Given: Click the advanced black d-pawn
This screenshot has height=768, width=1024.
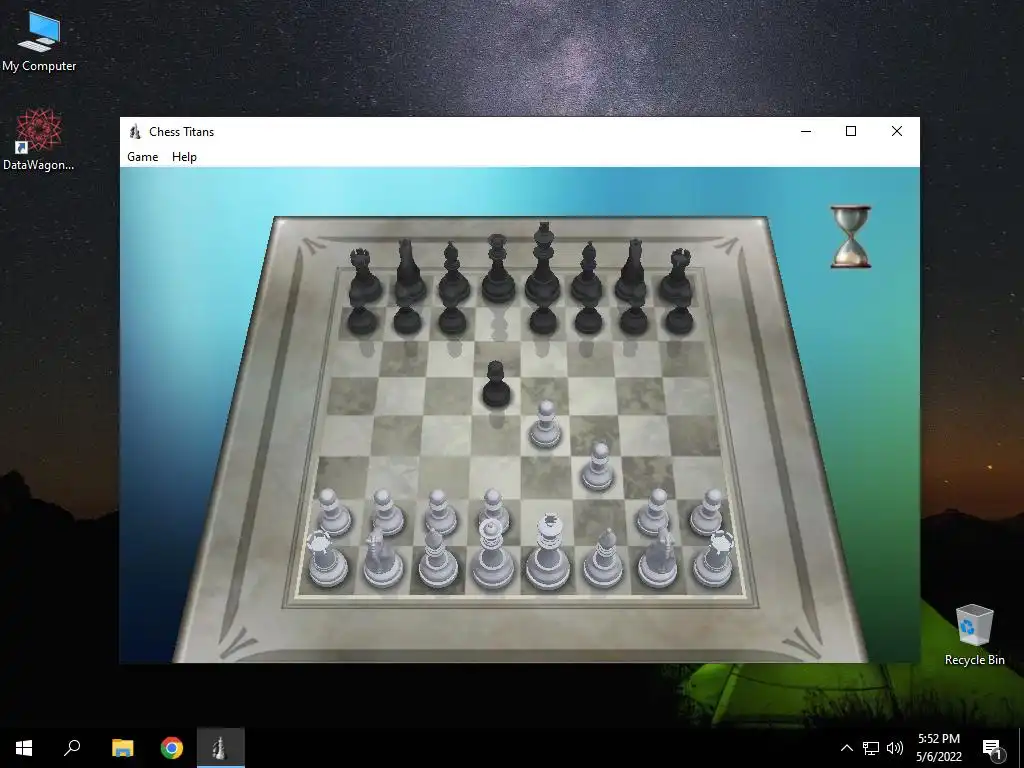Looking at the screenshot, I should pyautogui.click(x=496, y=385).
